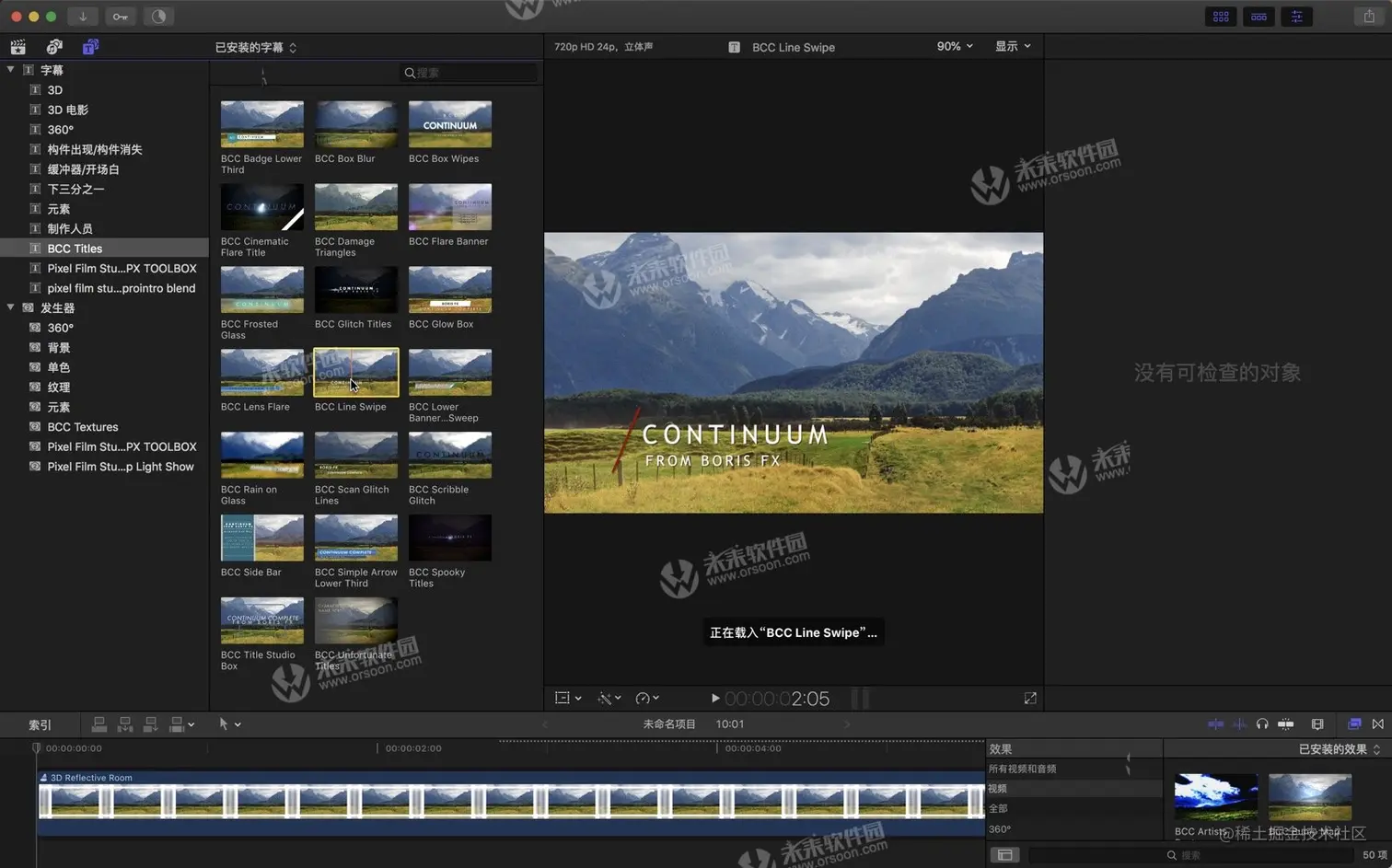Select the 下三分之一 titles category
The height and width of the screenshot is (868, 1392).
[x=75, y=189]
